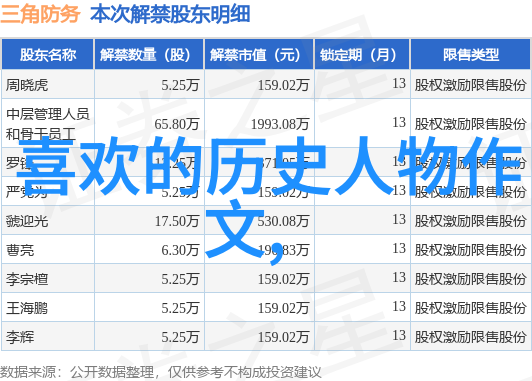Click the 65.80万 unlock quantity cell
This screenshot has width=532, height=381.
click(x=177, y=124)
